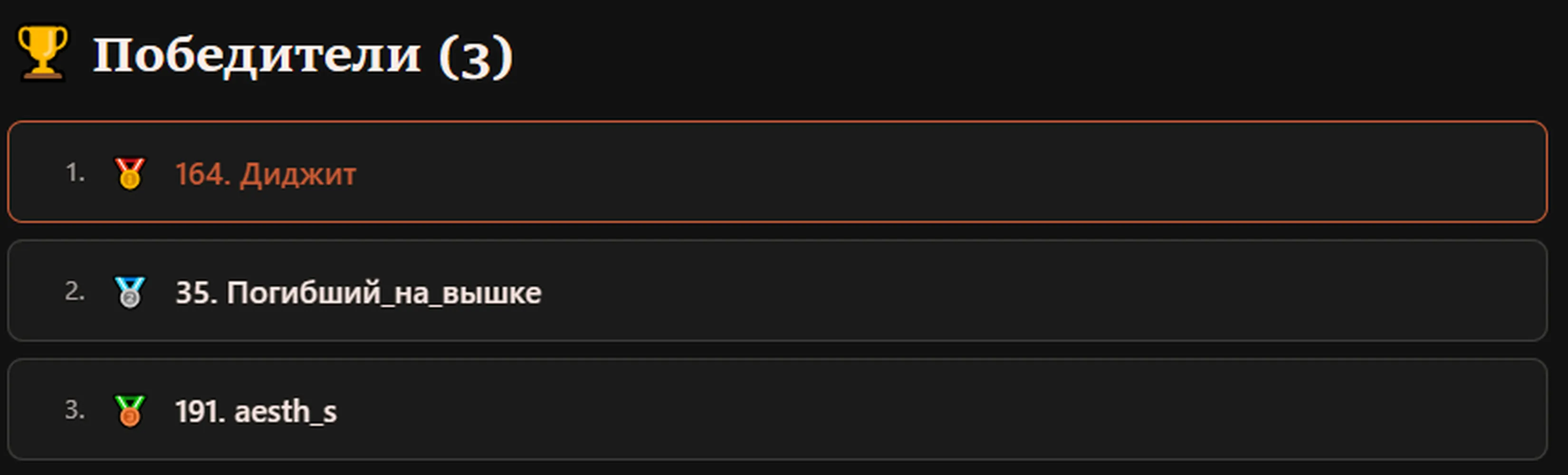
Task: Click the bronze third-place medal icon
Action: tap(130, 410)
